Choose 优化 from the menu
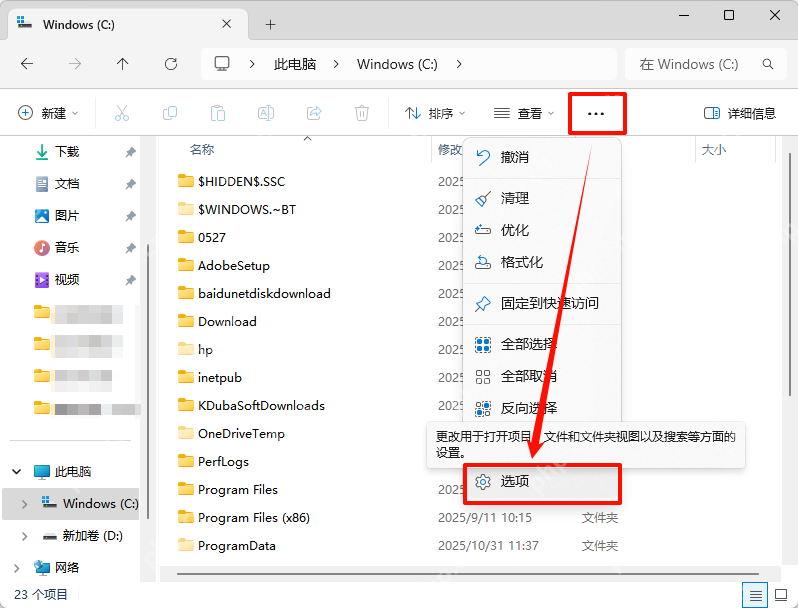 (542, 230)
